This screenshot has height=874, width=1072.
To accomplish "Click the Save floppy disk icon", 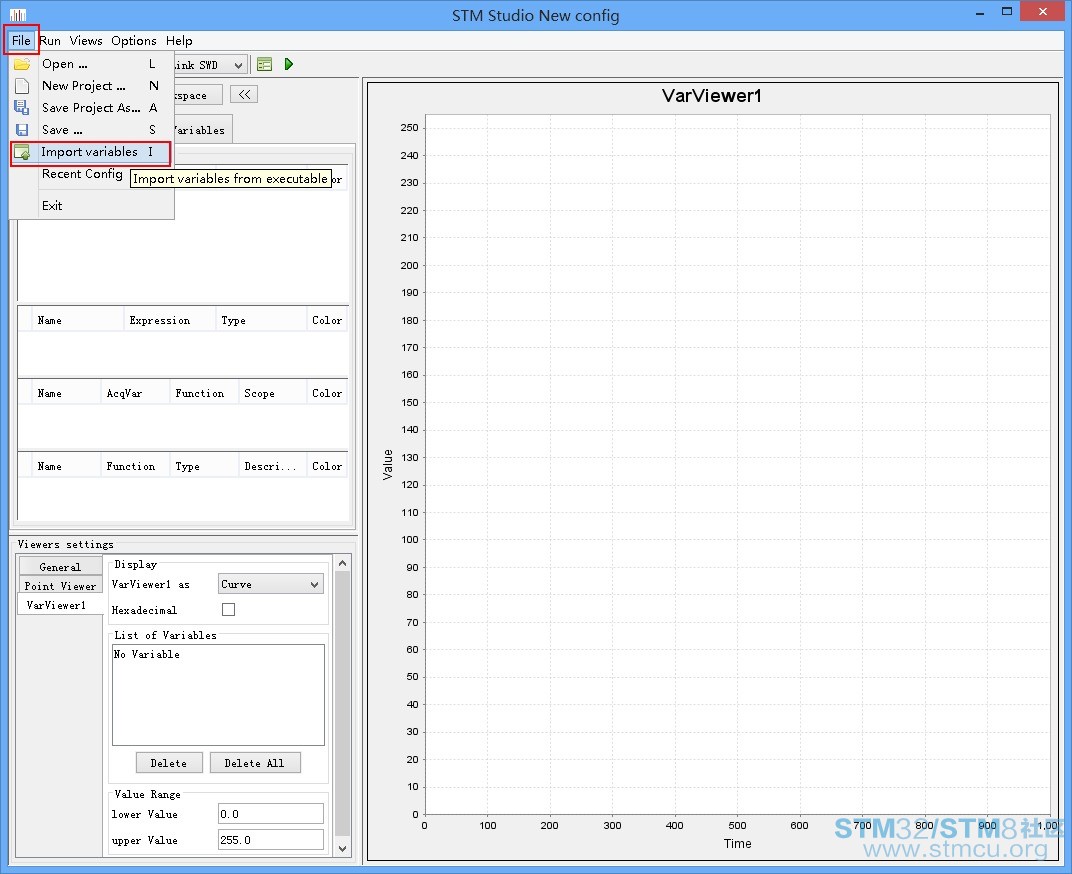I will pyautogui.click(x=22, y=130).
